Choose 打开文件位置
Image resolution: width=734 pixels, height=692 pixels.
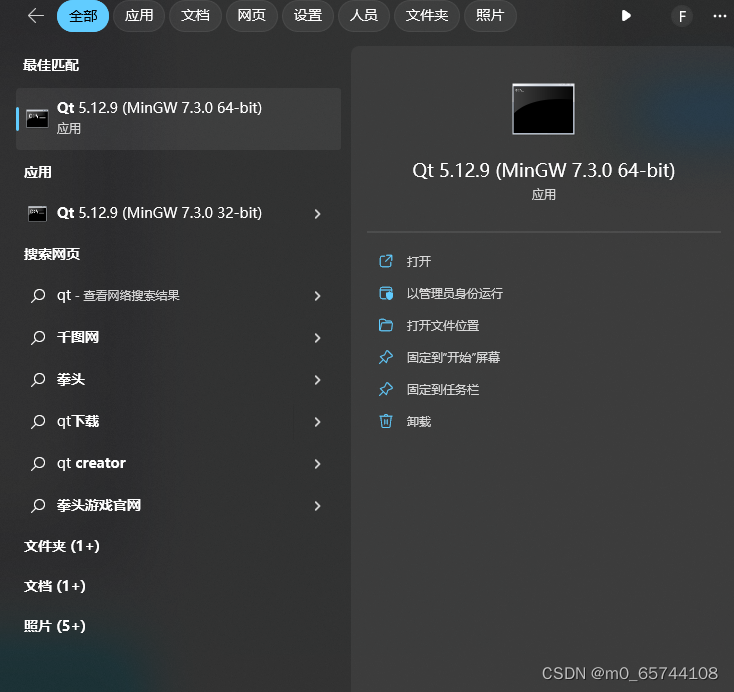(x=443, y=325)
